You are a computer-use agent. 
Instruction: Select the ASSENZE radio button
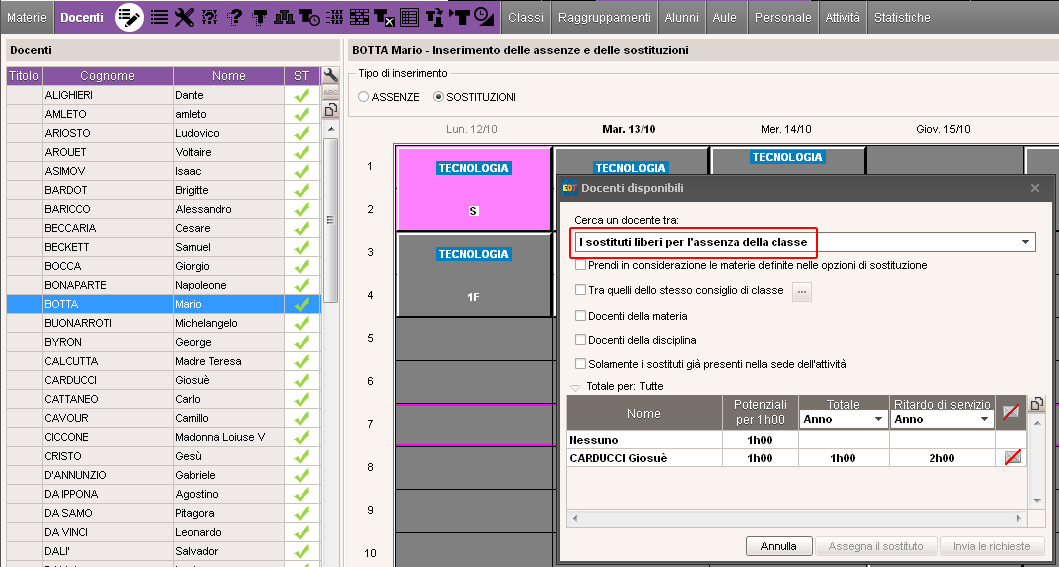click(x=363, y=97)
